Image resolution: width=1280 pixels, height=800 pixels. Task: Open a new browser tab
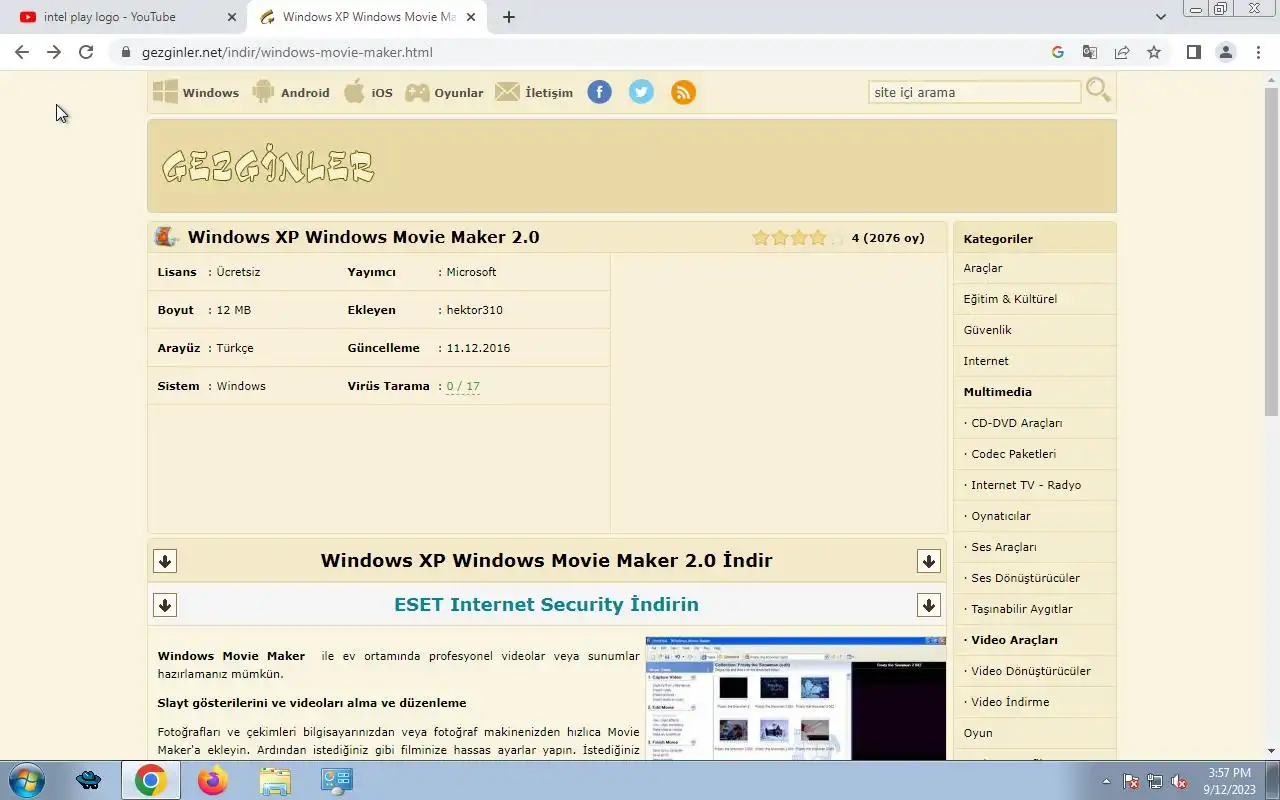[x=509, y=17]
